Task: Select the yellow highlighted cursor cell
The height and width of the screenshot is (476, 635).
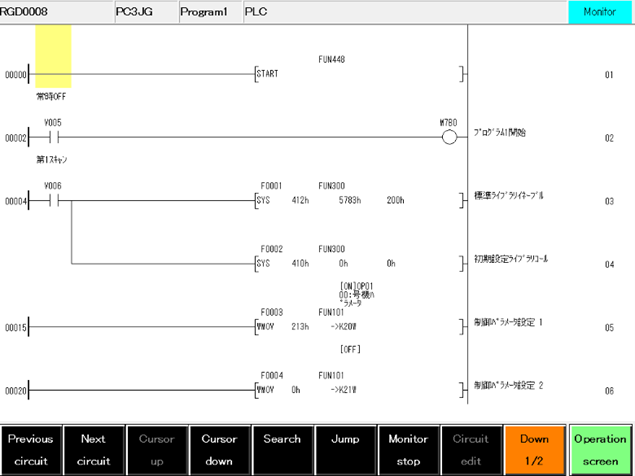Action: point(53,57)
